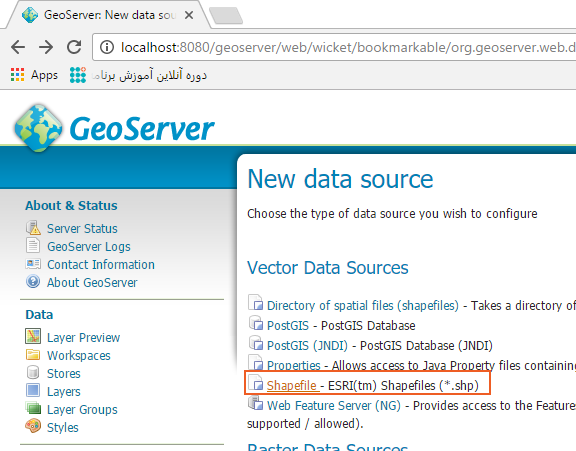The height and width of the screenshot is (451, 576).
Task: Choose the PostGIS (JNDI) data source
Action: [307, 346]
